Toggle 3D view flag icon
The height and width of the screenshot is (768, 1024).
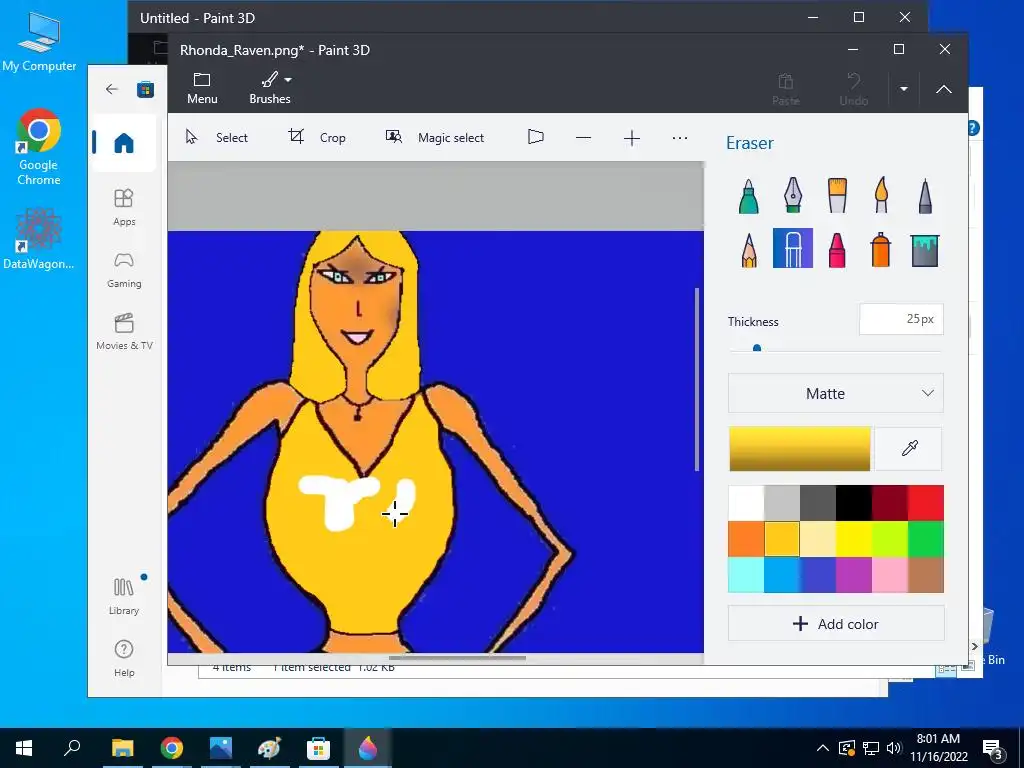coord(536,137)
